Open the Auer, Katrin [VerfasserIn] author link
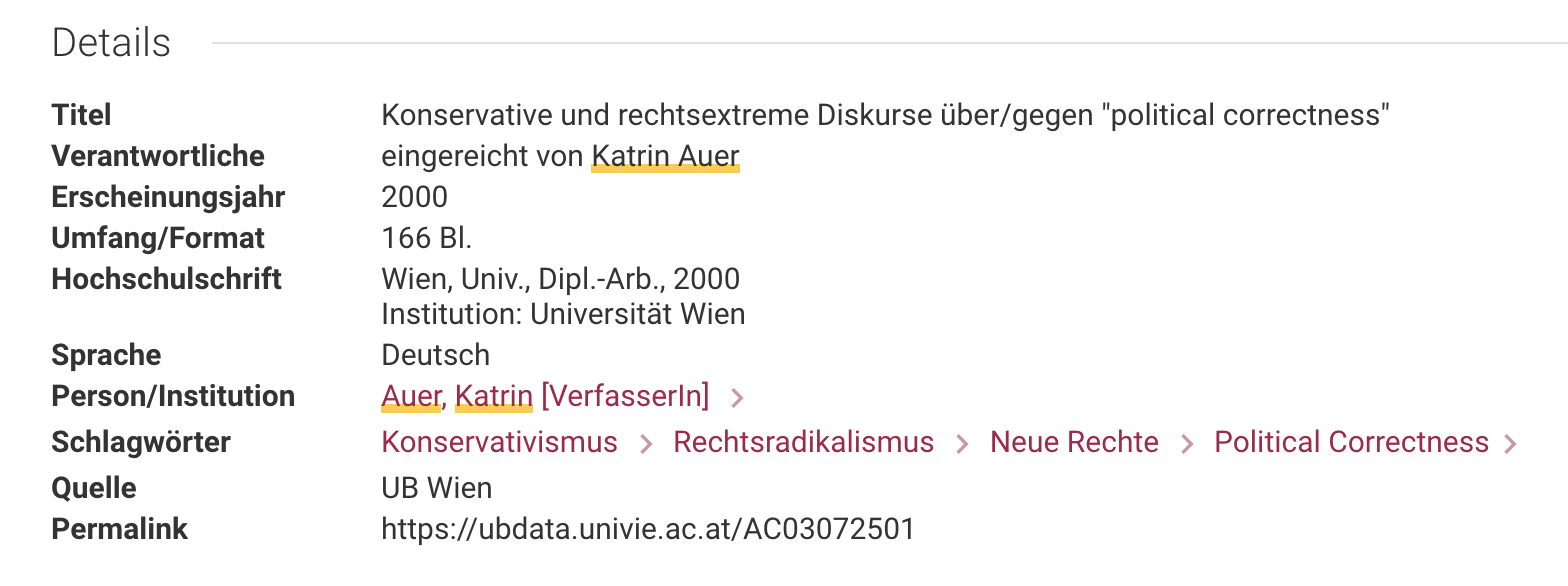Image resolution: width=1568 pixels, height=586 pixels. tap(545, 396)
